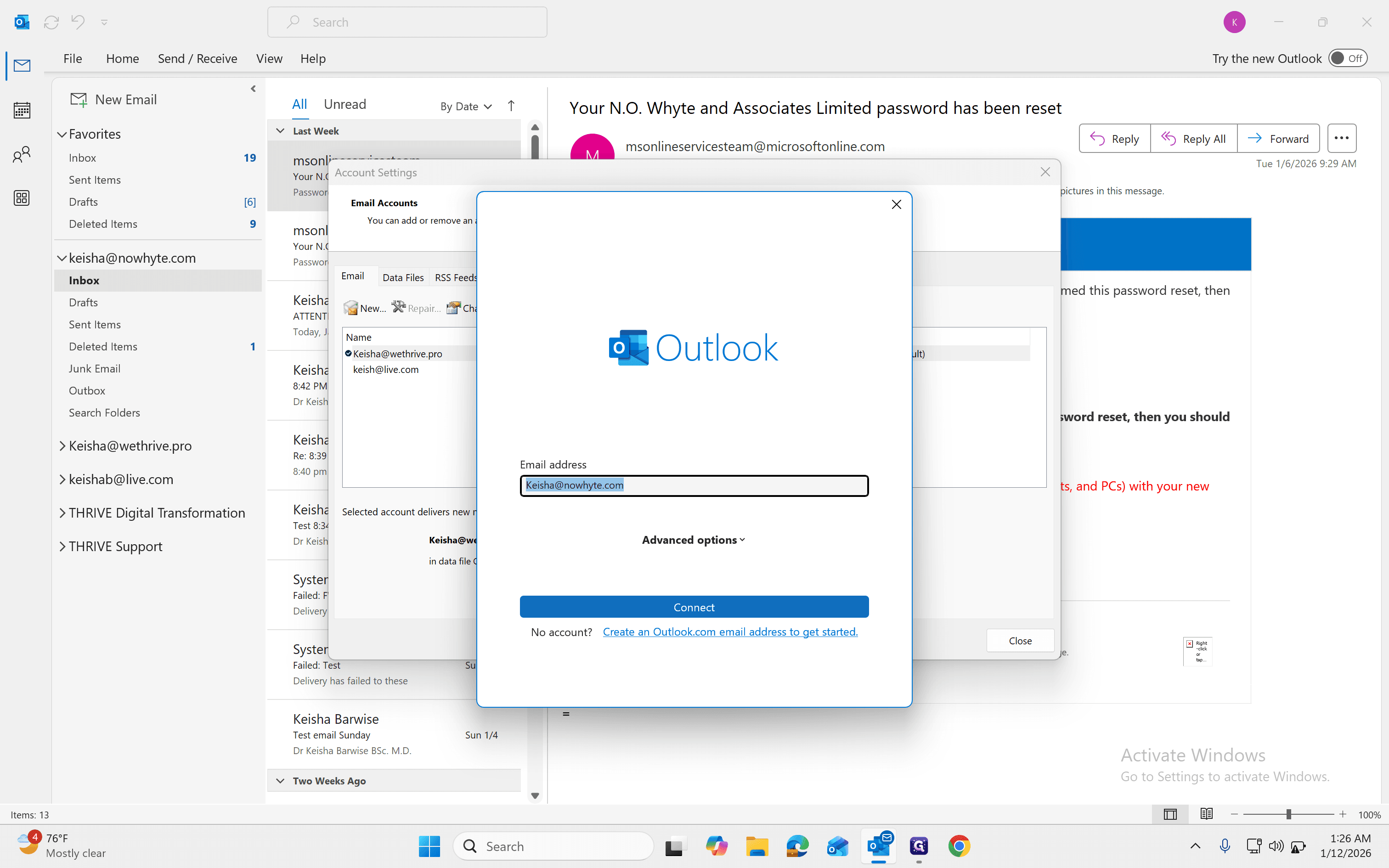1389x868 pixels.
Task: Switch to Data Files tab in Account Settings
Action: [x=403, y=277]
